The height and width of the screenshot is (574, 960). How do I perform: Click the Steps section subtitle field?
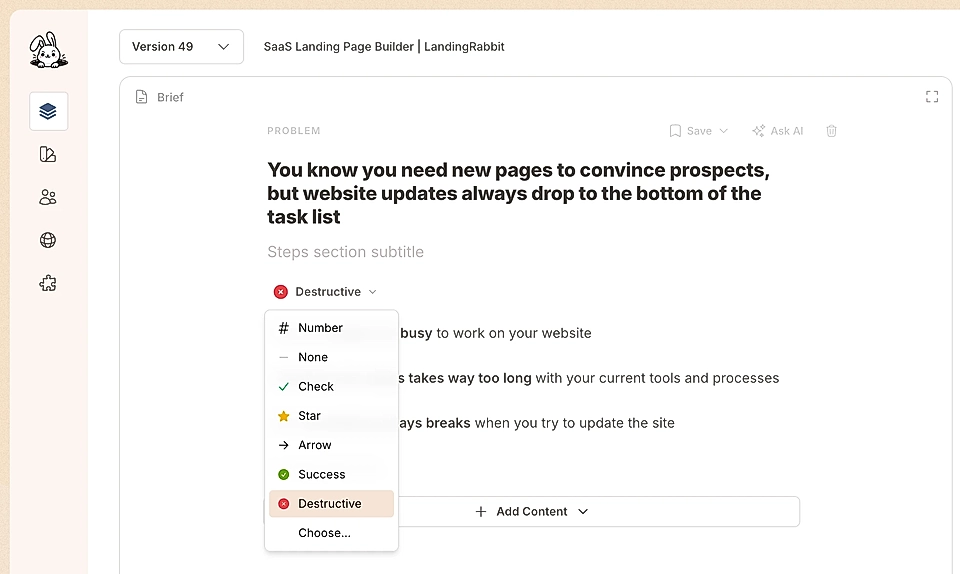coord(345,252)
